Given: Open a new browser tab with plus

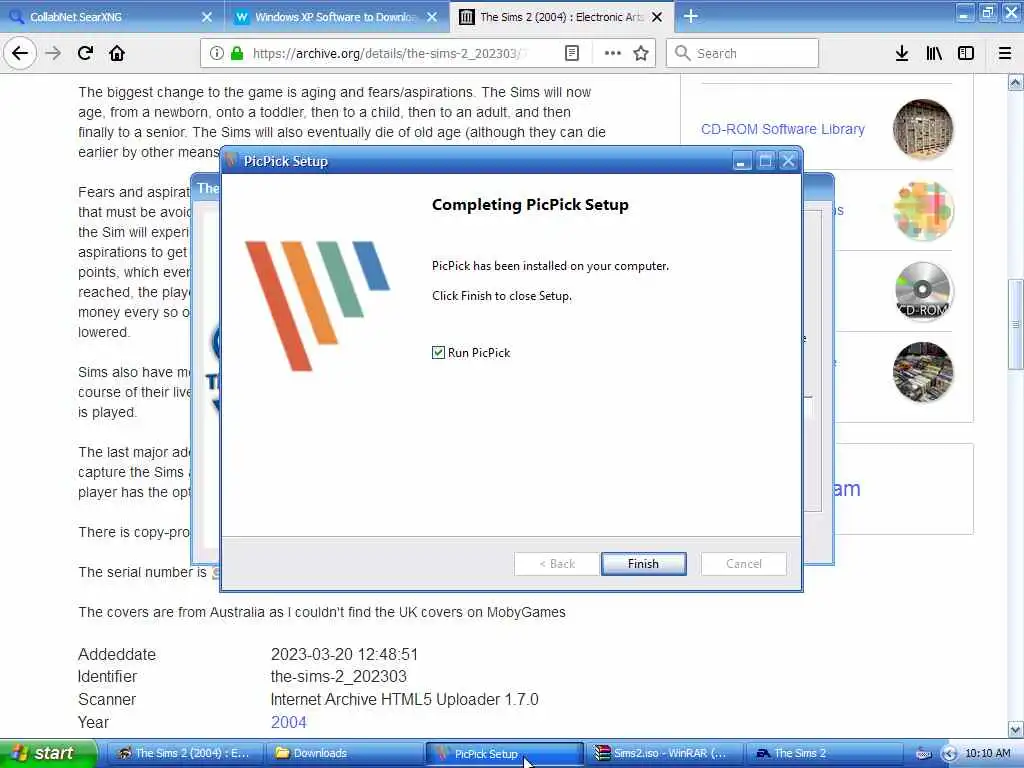Looking at the screenshot, I should point(691,16).
